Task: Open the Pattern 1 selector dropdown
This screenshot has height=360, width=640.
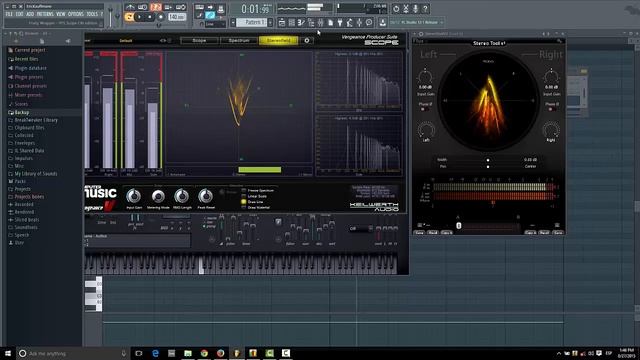Action: [x=251, y=22]
